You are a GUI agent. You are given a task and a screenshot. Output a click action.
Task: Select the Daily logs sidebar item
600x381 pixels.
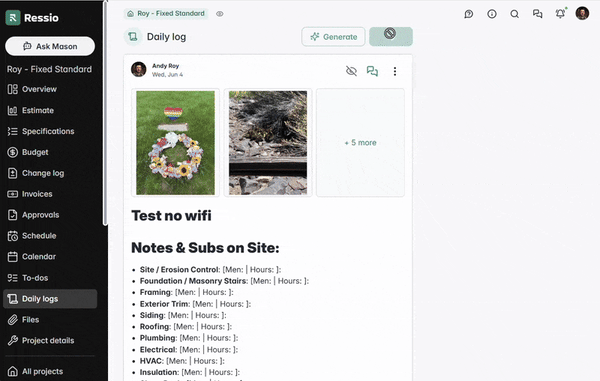pos(50,299)
